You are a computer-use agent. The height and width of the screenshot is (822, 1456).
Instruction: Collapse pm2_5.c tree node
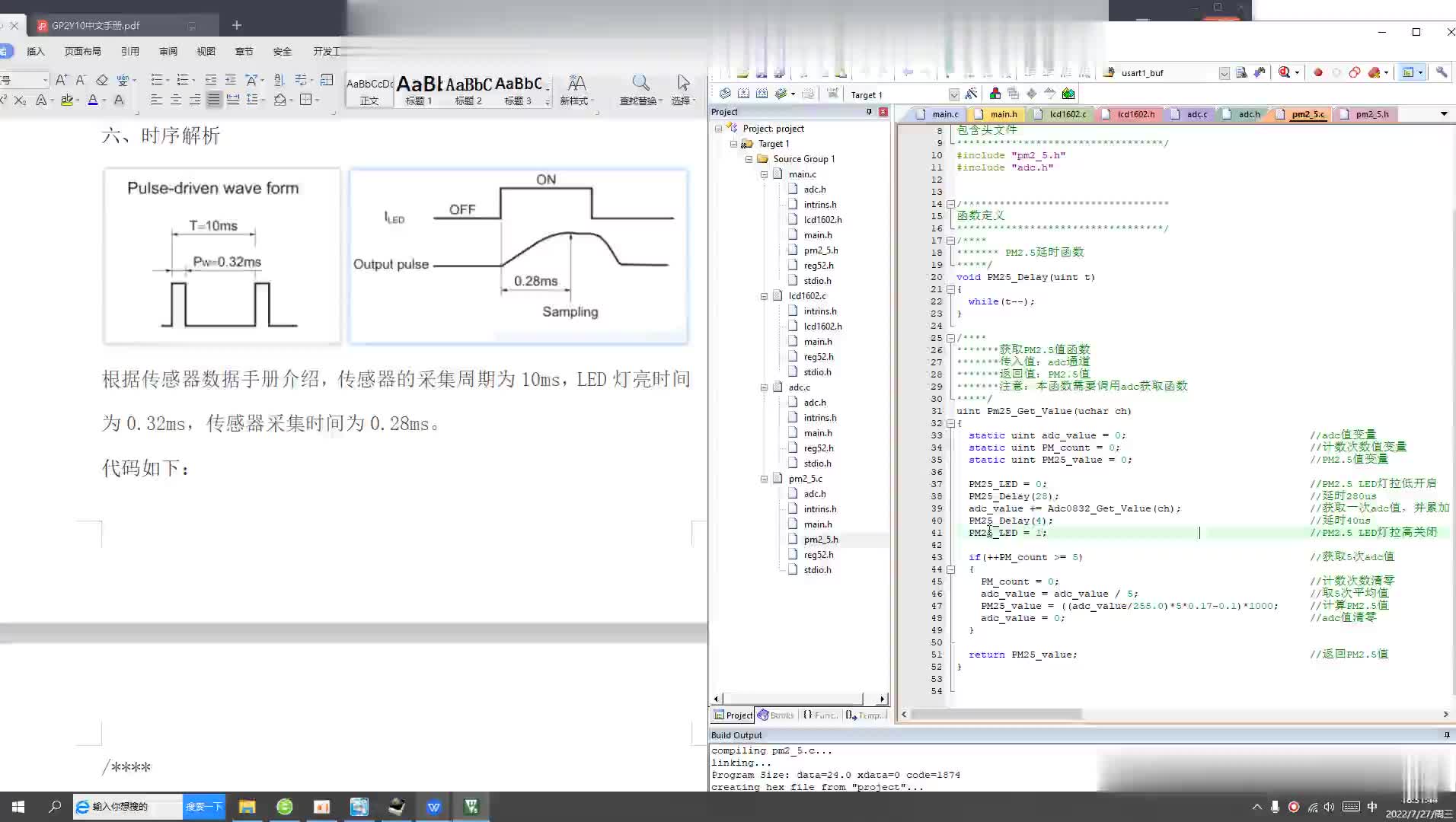point(764,479)
